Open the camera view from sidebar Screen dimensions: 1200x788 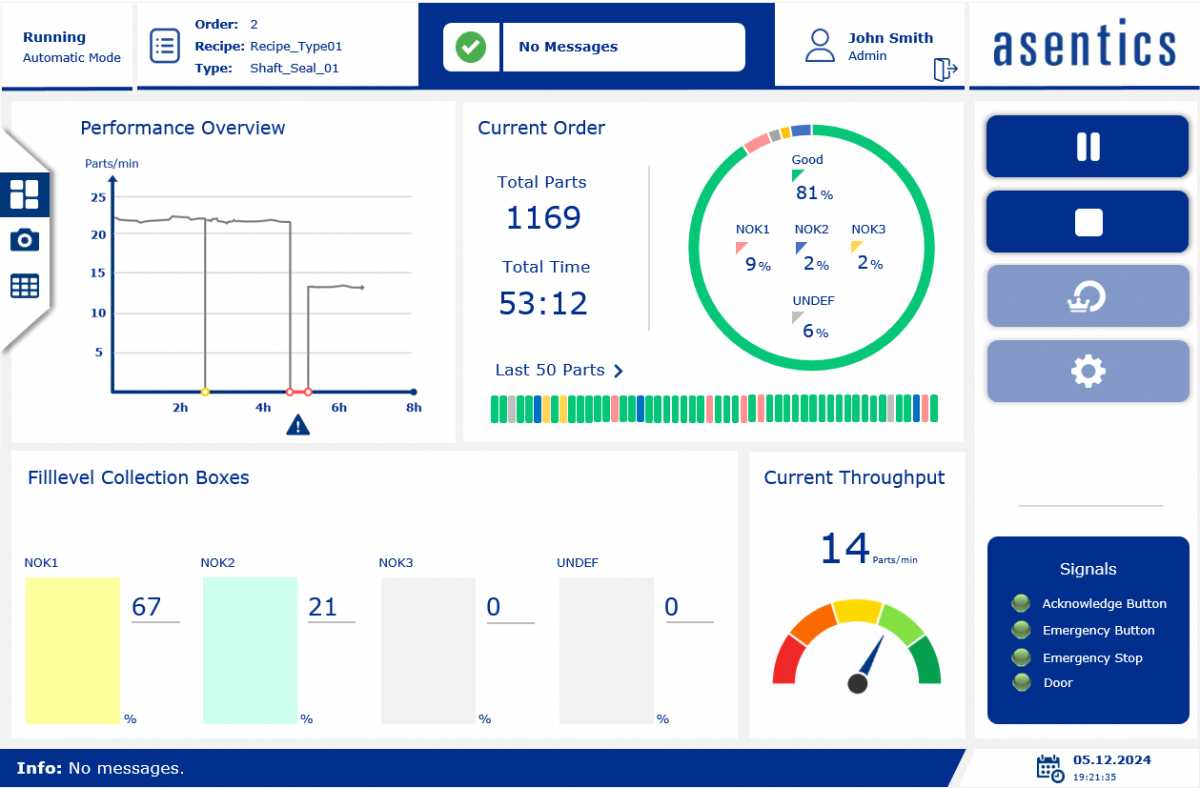click(24, 240)
